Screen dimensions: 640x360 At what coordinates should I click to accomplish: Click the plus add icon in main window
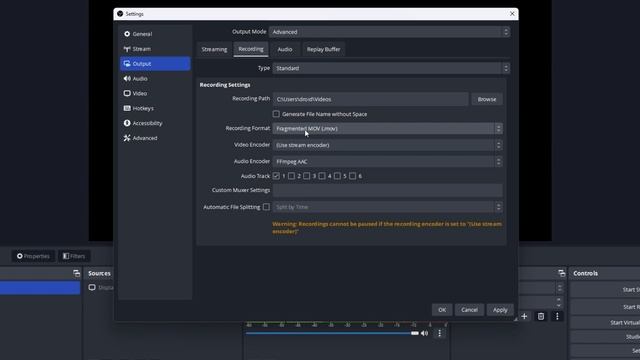tap(524, 316)
